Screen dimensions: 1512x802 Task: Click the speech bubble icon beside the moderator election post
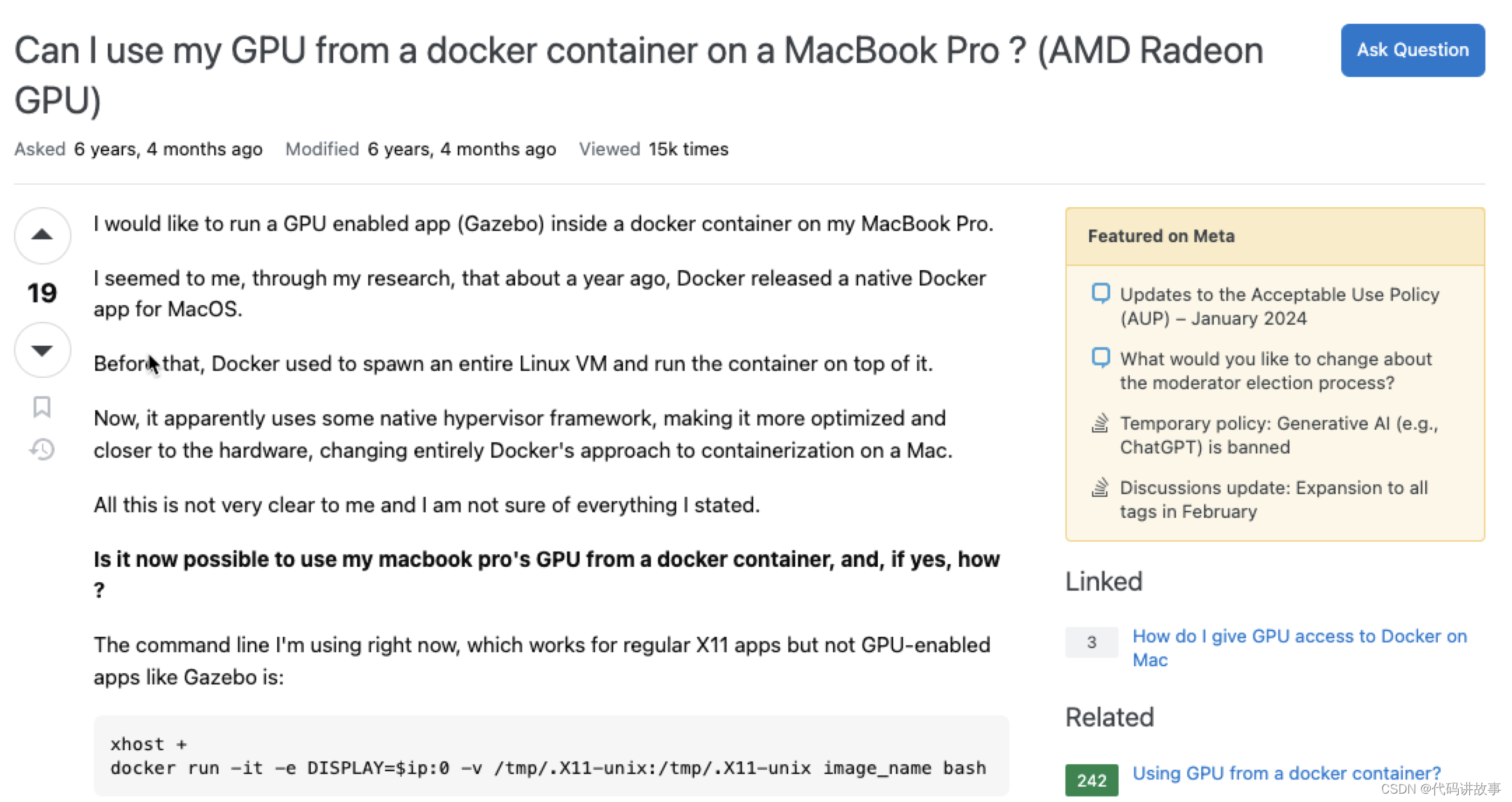pyautogui.click(x=1100, y=358)
